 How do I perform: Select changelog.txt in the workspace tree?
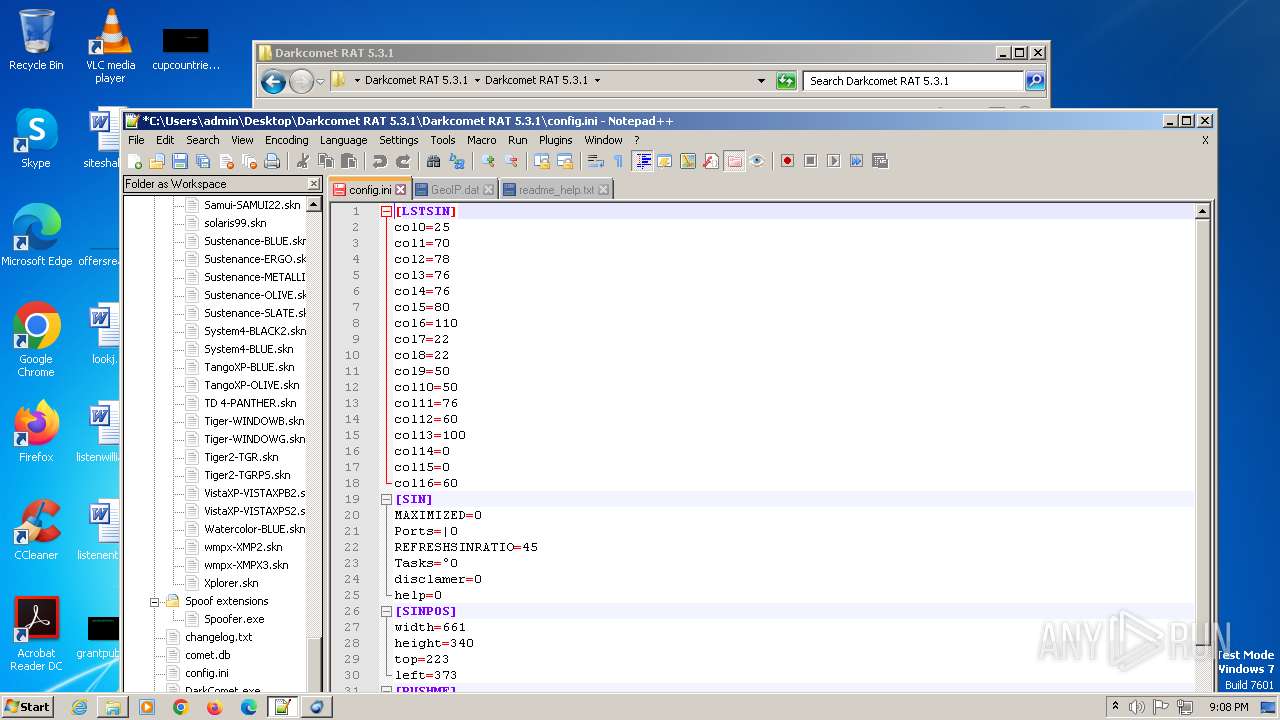tap(218, 637)
